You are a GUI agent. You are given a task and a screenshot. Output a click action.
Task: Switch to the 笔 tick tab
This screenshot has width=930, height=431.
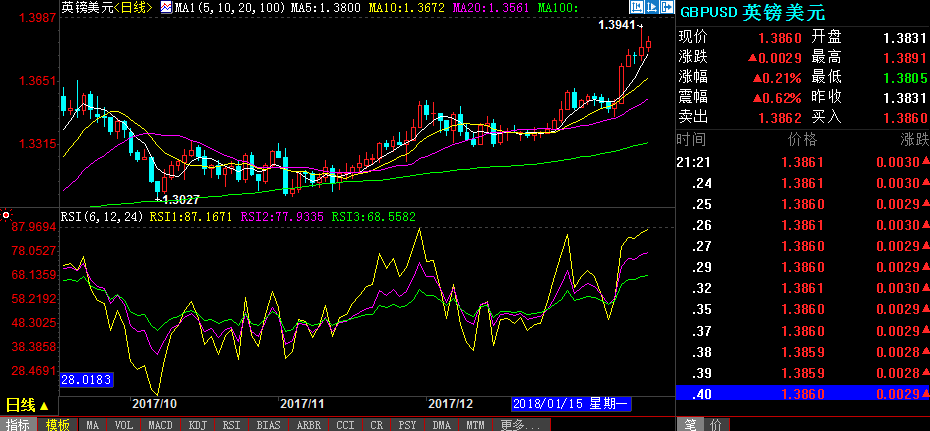pyautogui.click(x=689, y=425)
